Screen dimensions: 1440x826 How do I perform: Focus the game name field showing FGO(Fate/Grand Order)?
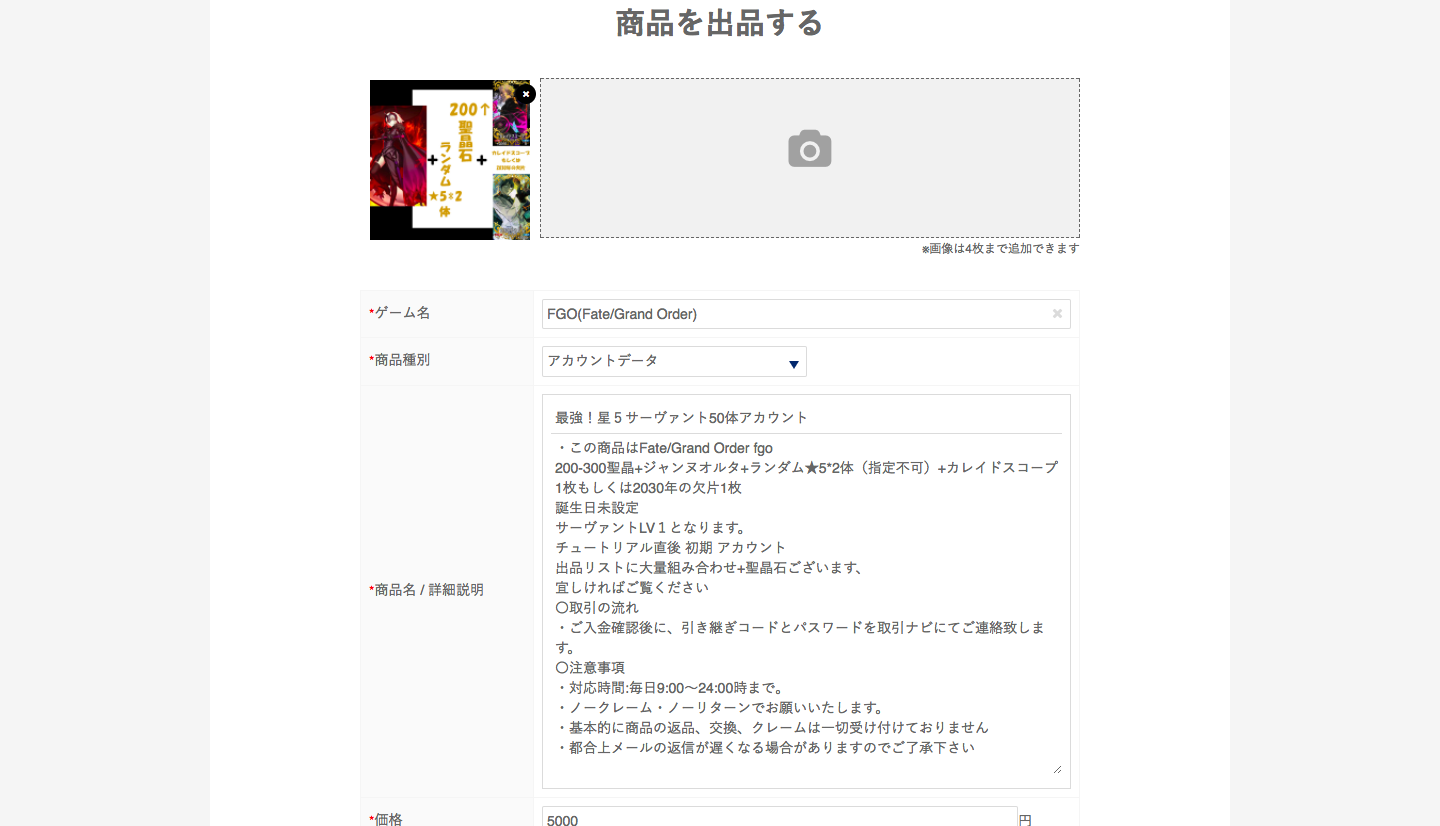point(806,314)
